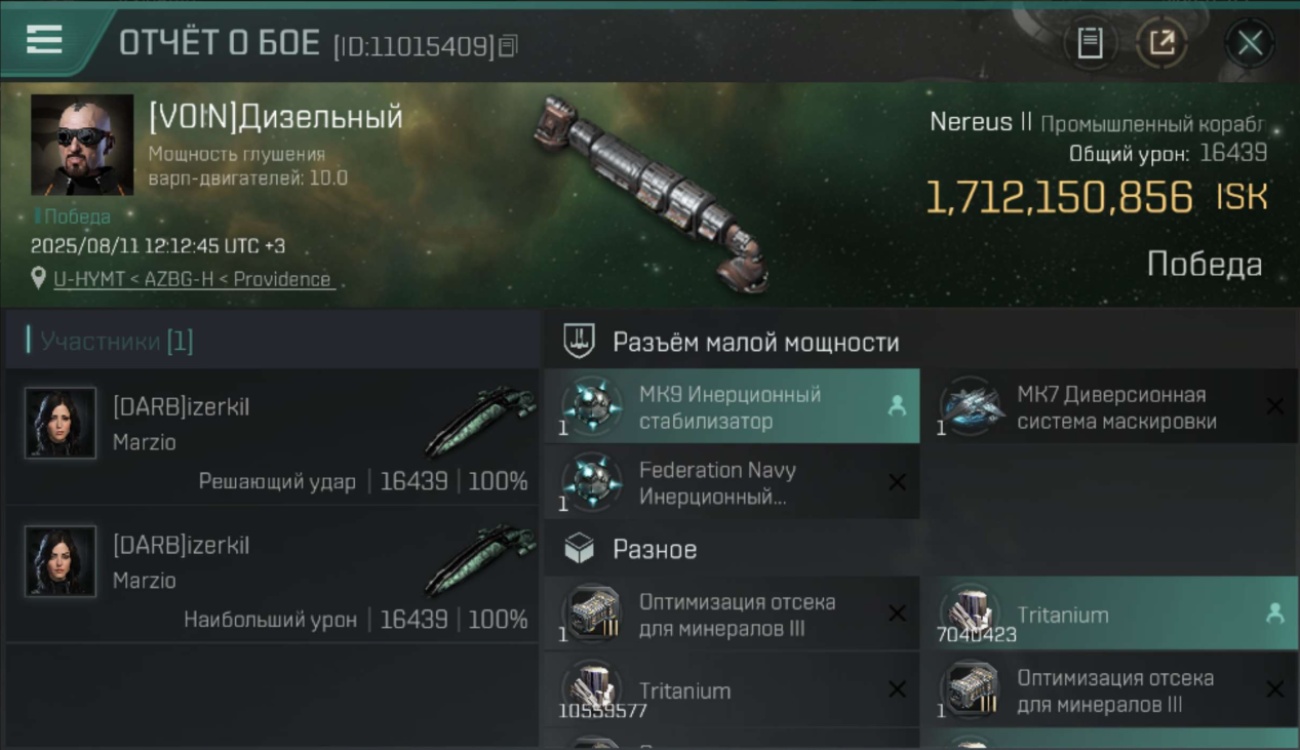The height and width of the screenshot is (750, 1300).
Task: Click the Tritanium 10559577 cargo item
Action: [x=732, y=690]
